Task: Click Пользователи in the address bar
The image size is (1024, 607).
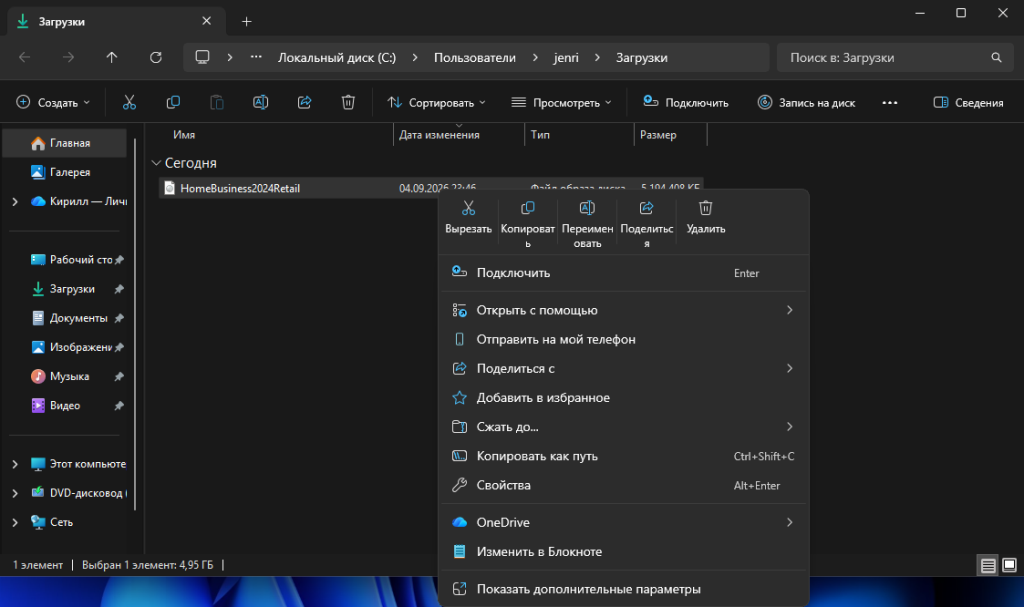Action: click(x=475, y=57)
